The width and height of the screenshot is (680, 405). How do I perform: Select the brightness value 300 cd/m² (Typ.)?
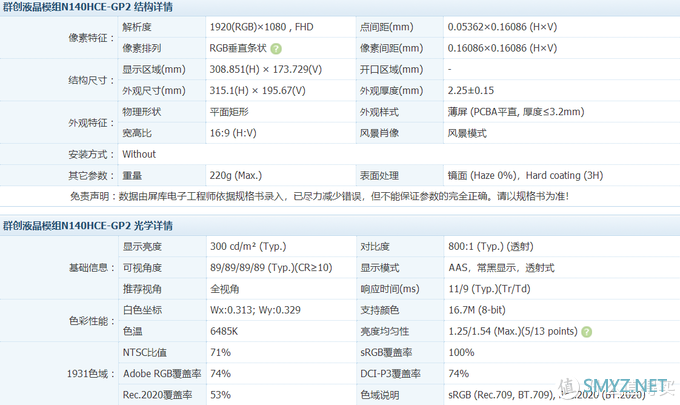[x=248, y=246]
